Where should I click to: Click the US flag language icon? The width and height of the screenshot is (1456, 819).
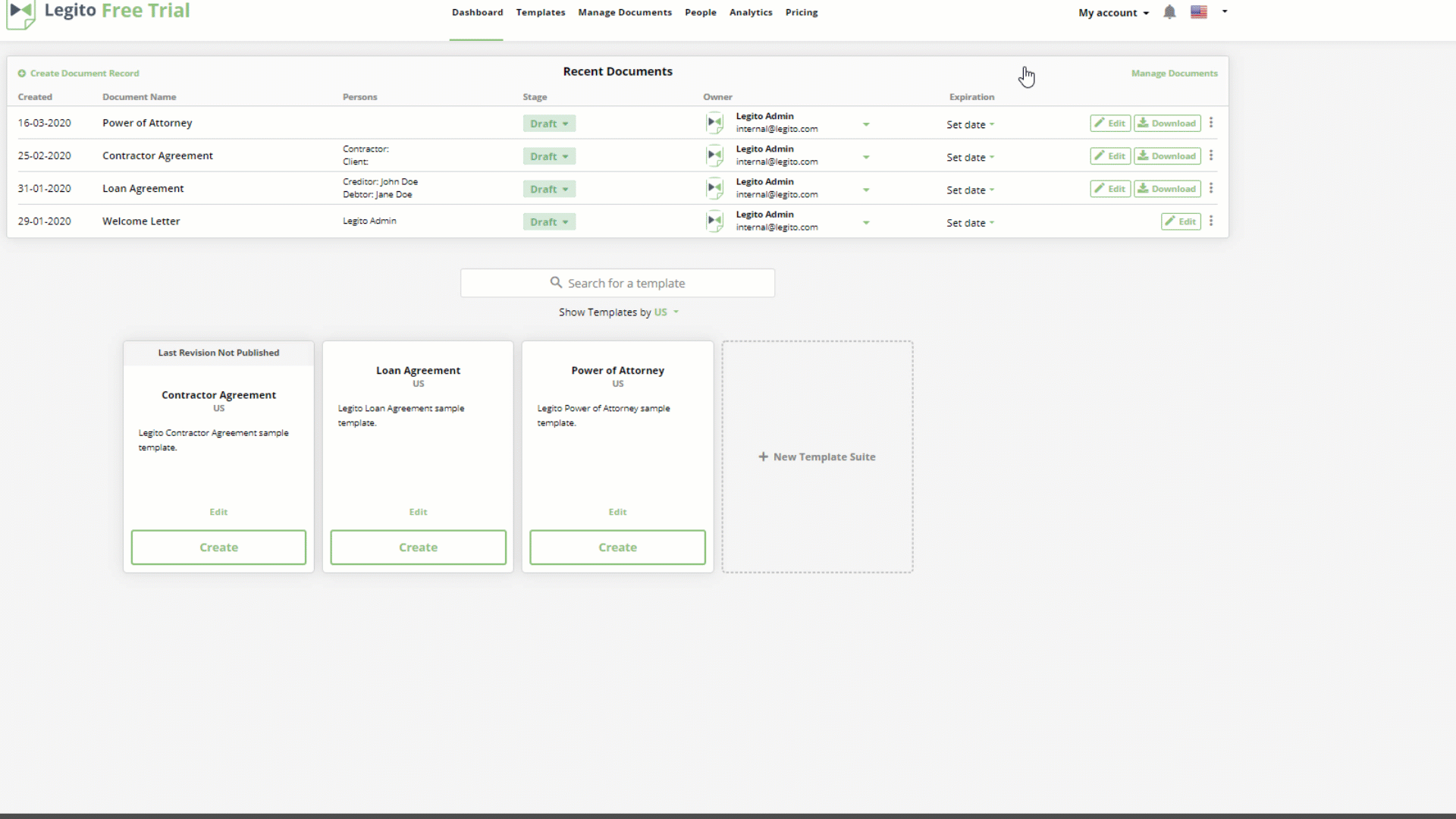tap(1199, 12)
